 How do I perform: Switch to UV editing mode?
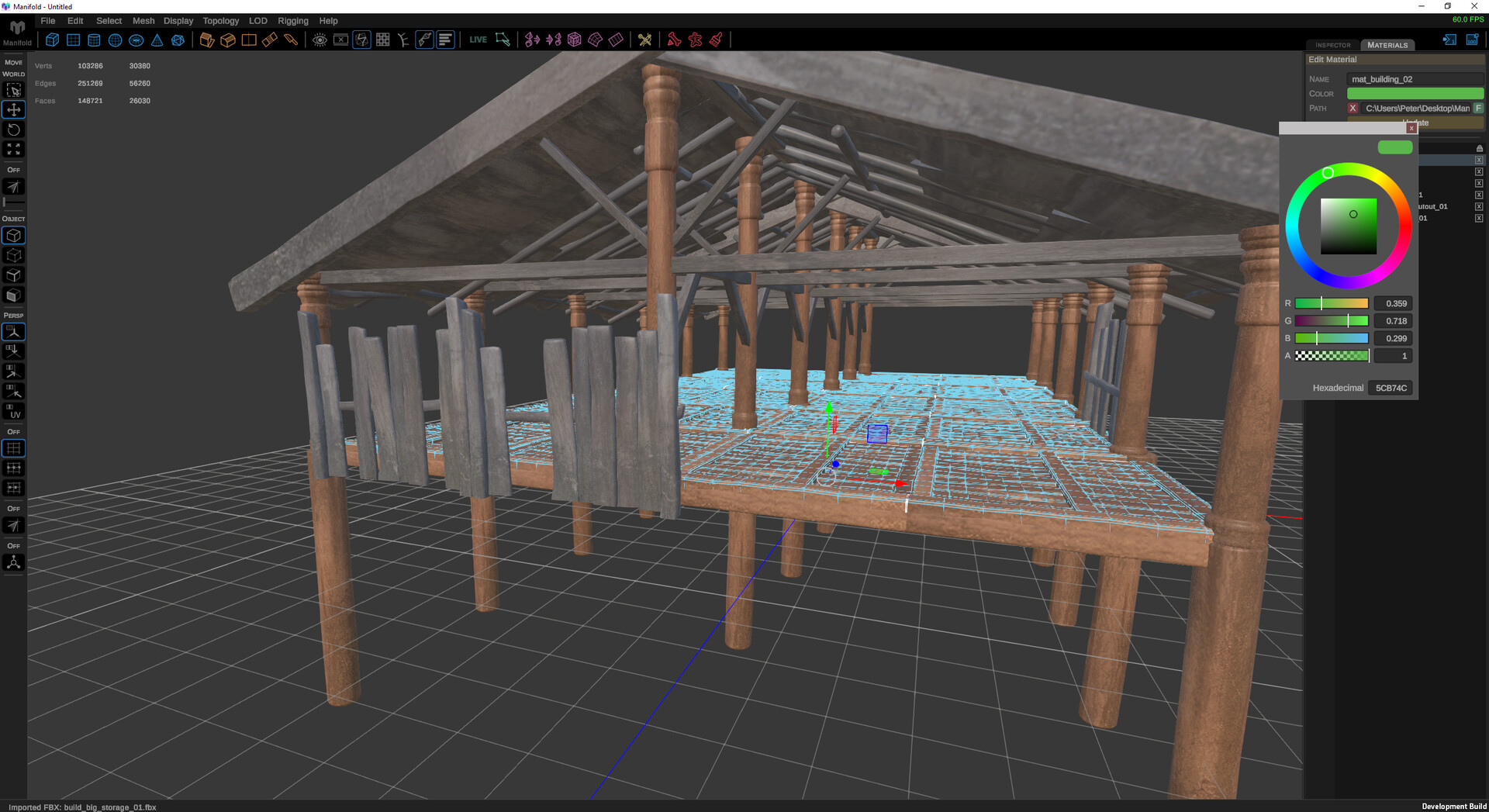click(x=13, y=411)
